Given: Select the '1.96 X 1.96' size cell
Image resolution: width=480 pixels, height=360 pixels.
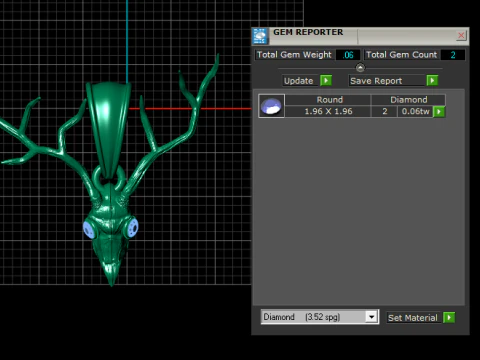Looking at the screenshot, I should pyautogui.click(x=328, y=111).
